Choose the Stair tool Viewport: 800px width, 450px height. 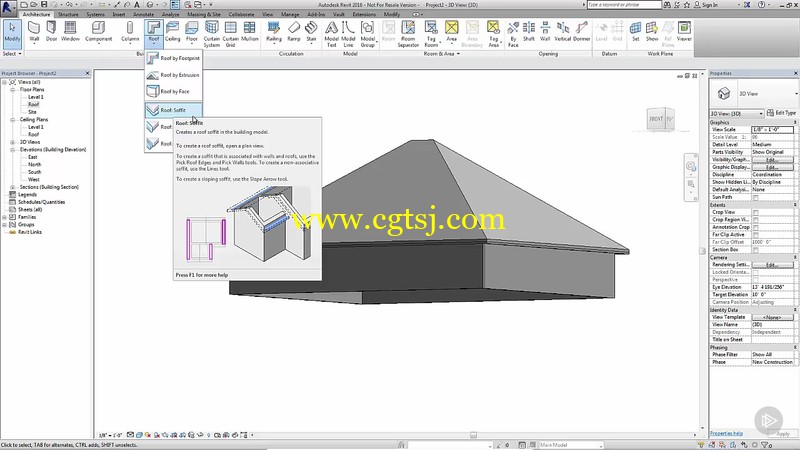[x=311, y=32]
